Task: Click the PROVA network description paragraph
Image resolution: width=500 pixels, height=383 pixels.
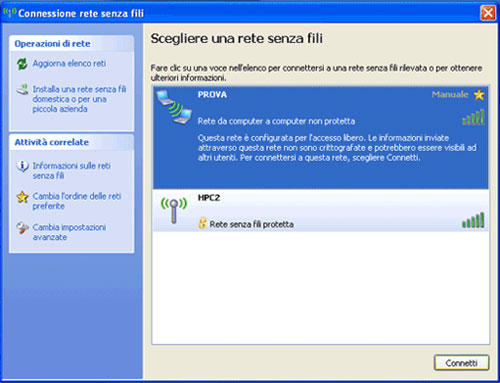Action: tap(337, 148)
